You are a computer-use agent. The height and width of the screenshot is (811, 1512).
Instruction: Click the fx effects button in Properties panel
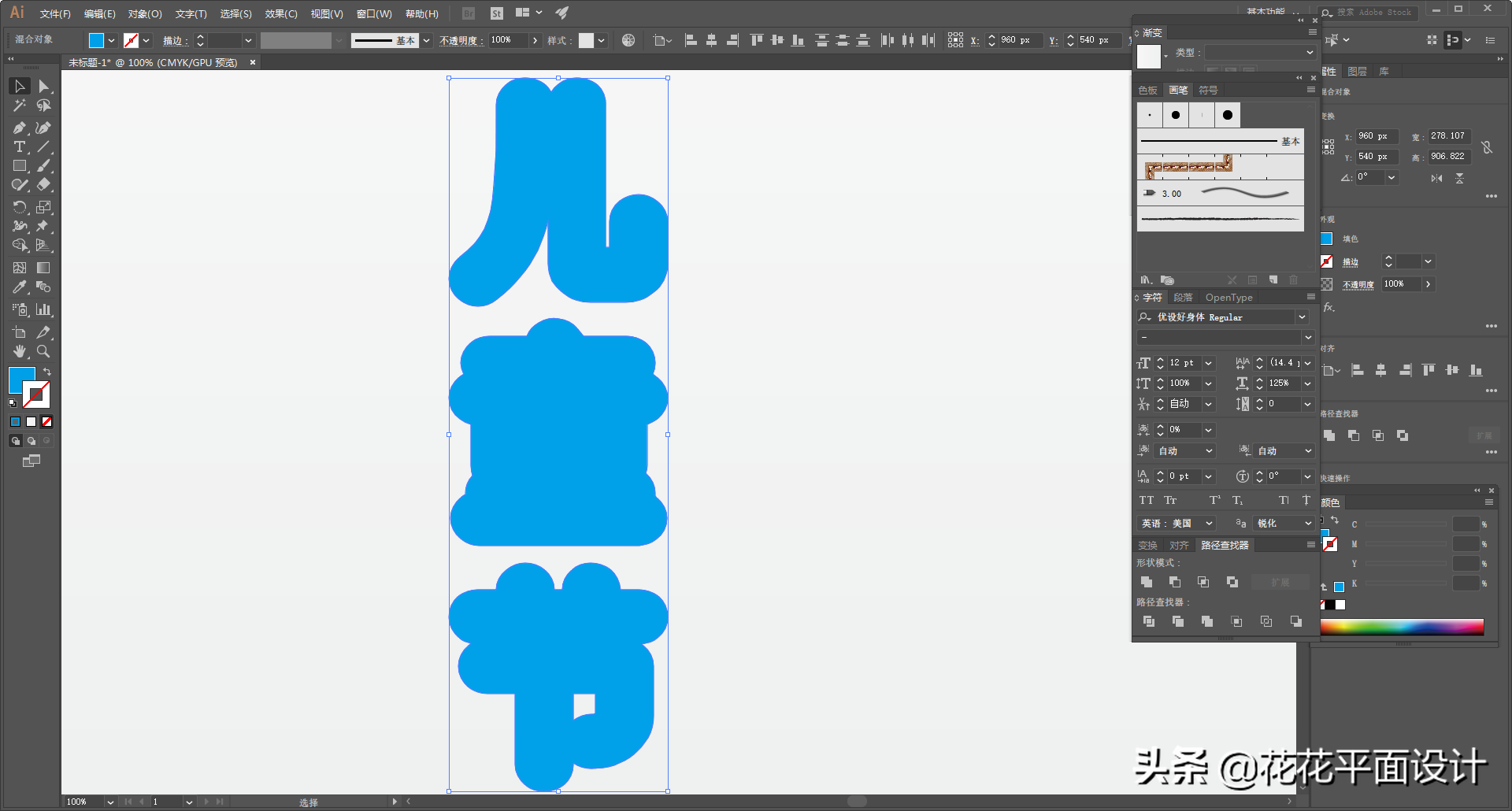point(1329,307)
